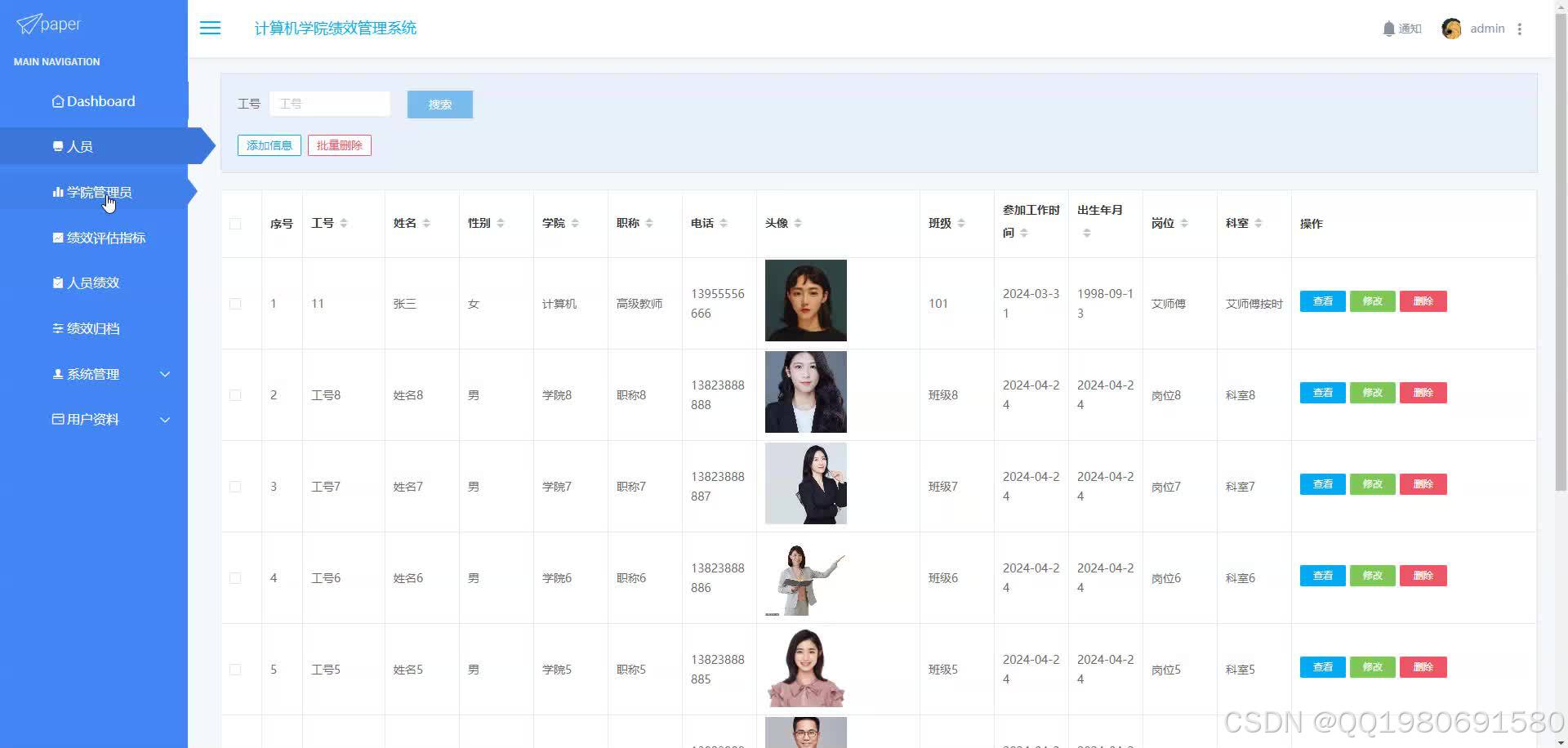Click 修改 for row 姓名7
1568x748 pixels.
(1373, 484)
